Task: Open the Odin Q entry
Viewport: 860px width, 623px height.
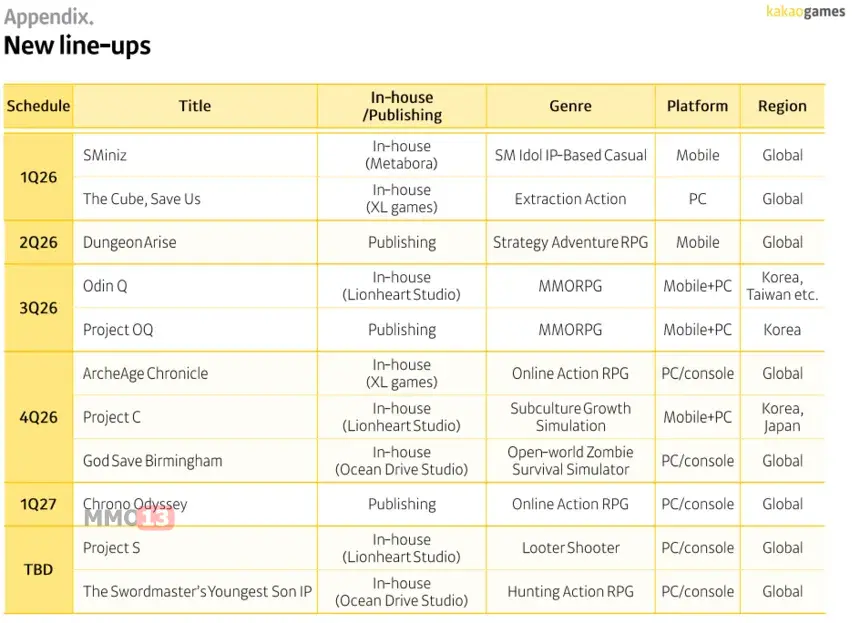Action: pos(105,286)
